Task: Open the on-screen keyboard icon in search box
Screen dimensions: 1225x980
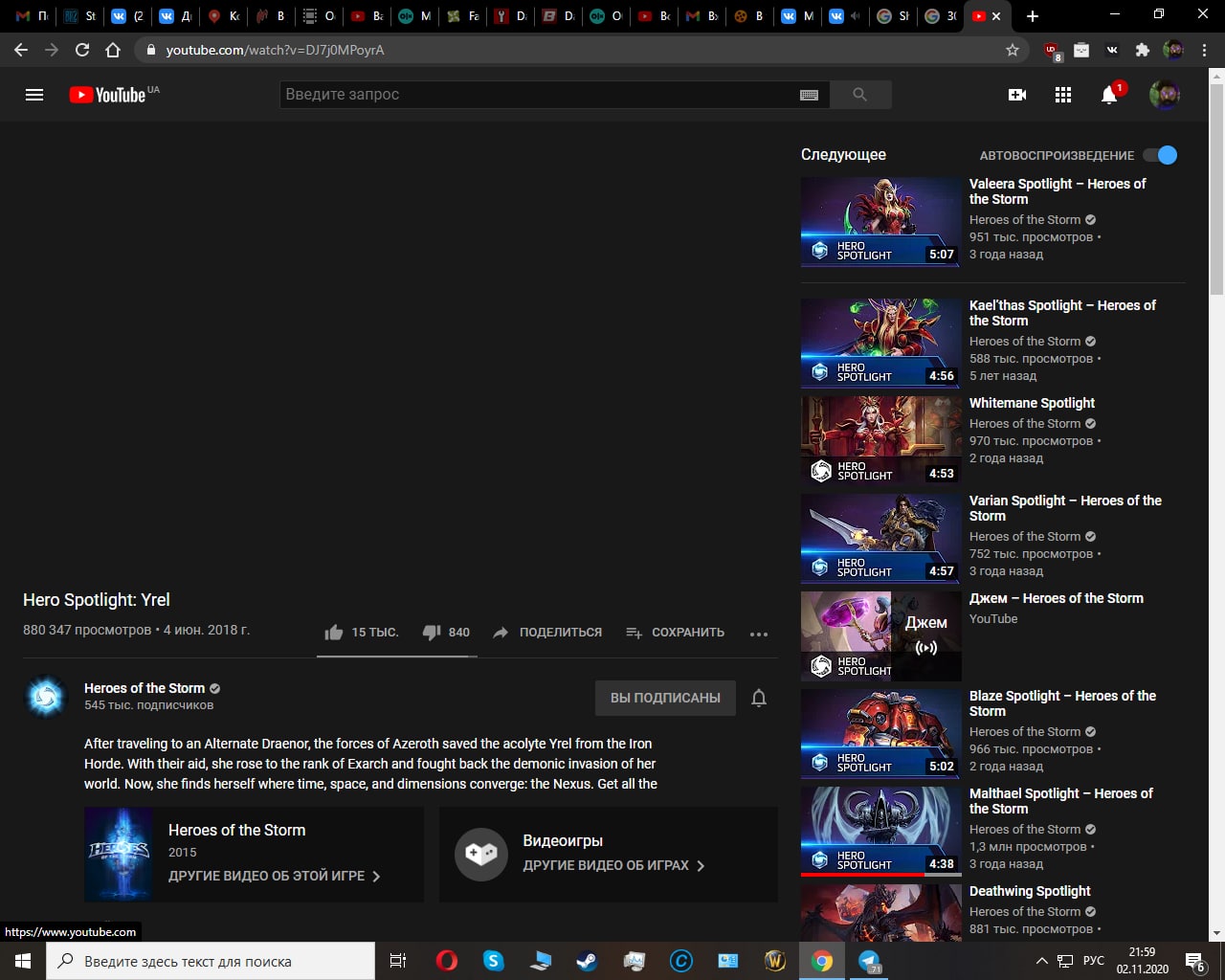Action: tap(809, 95)
